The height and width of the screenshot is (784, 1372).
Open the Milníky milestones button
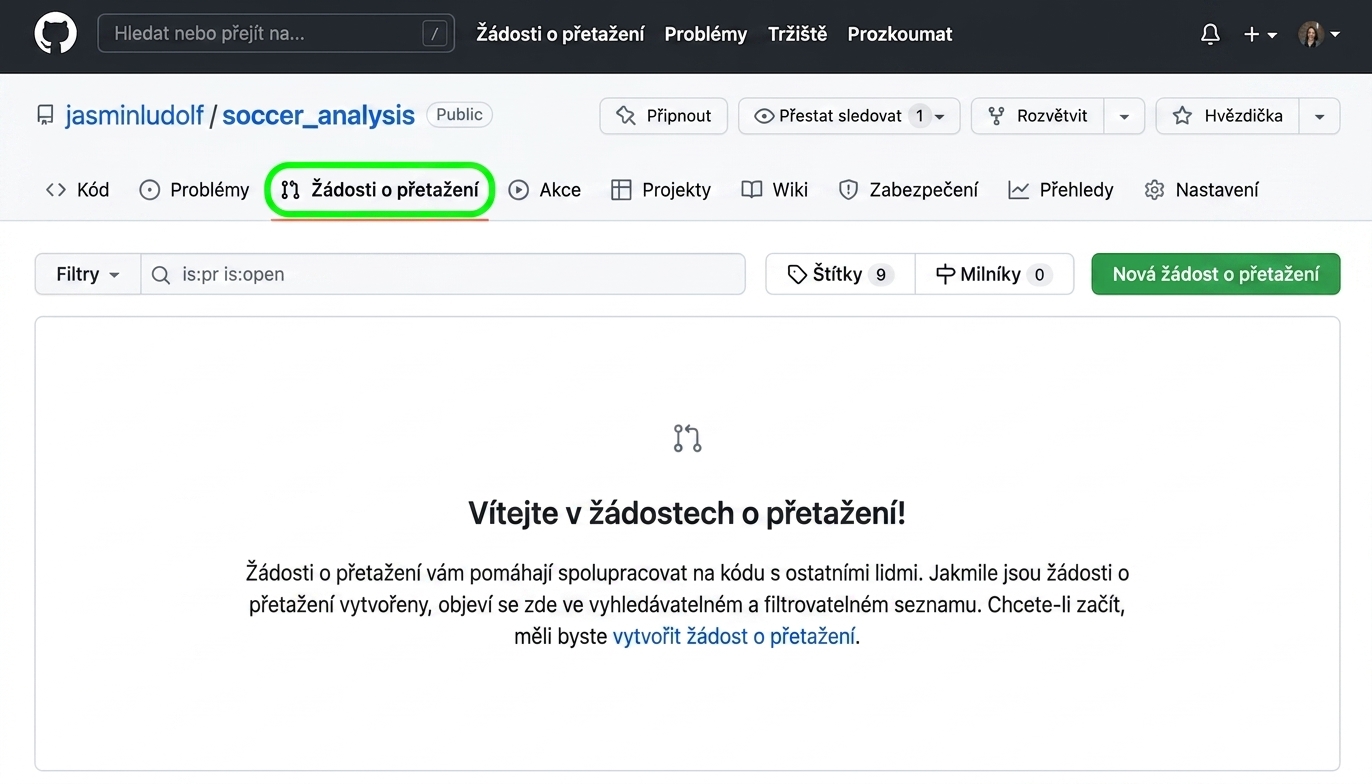(x=994, y=274)
